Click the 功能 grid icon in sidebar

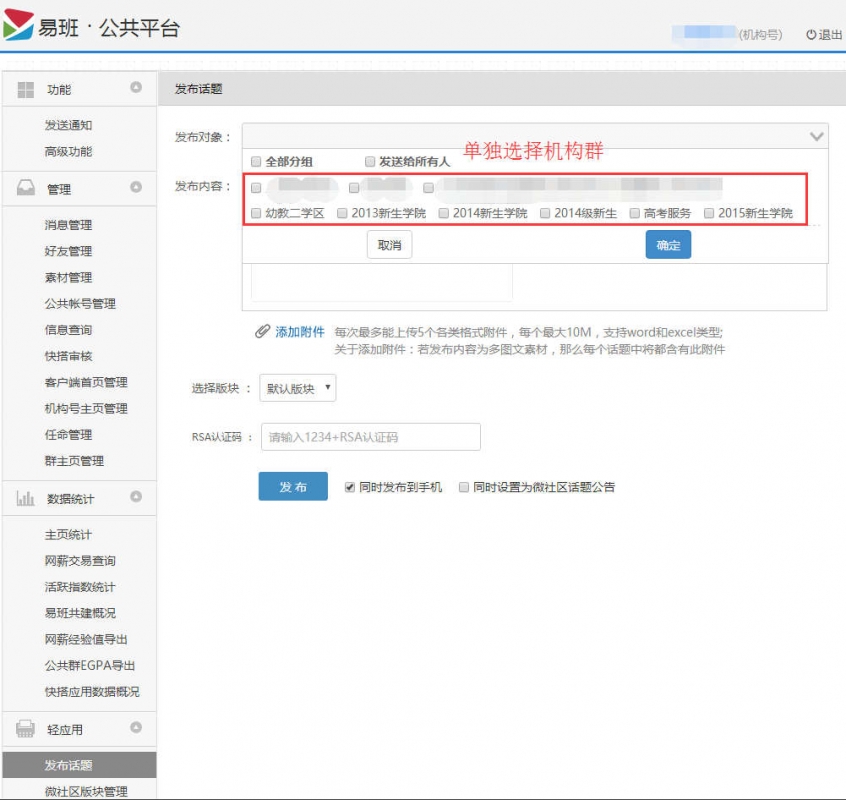pos(26,90)
